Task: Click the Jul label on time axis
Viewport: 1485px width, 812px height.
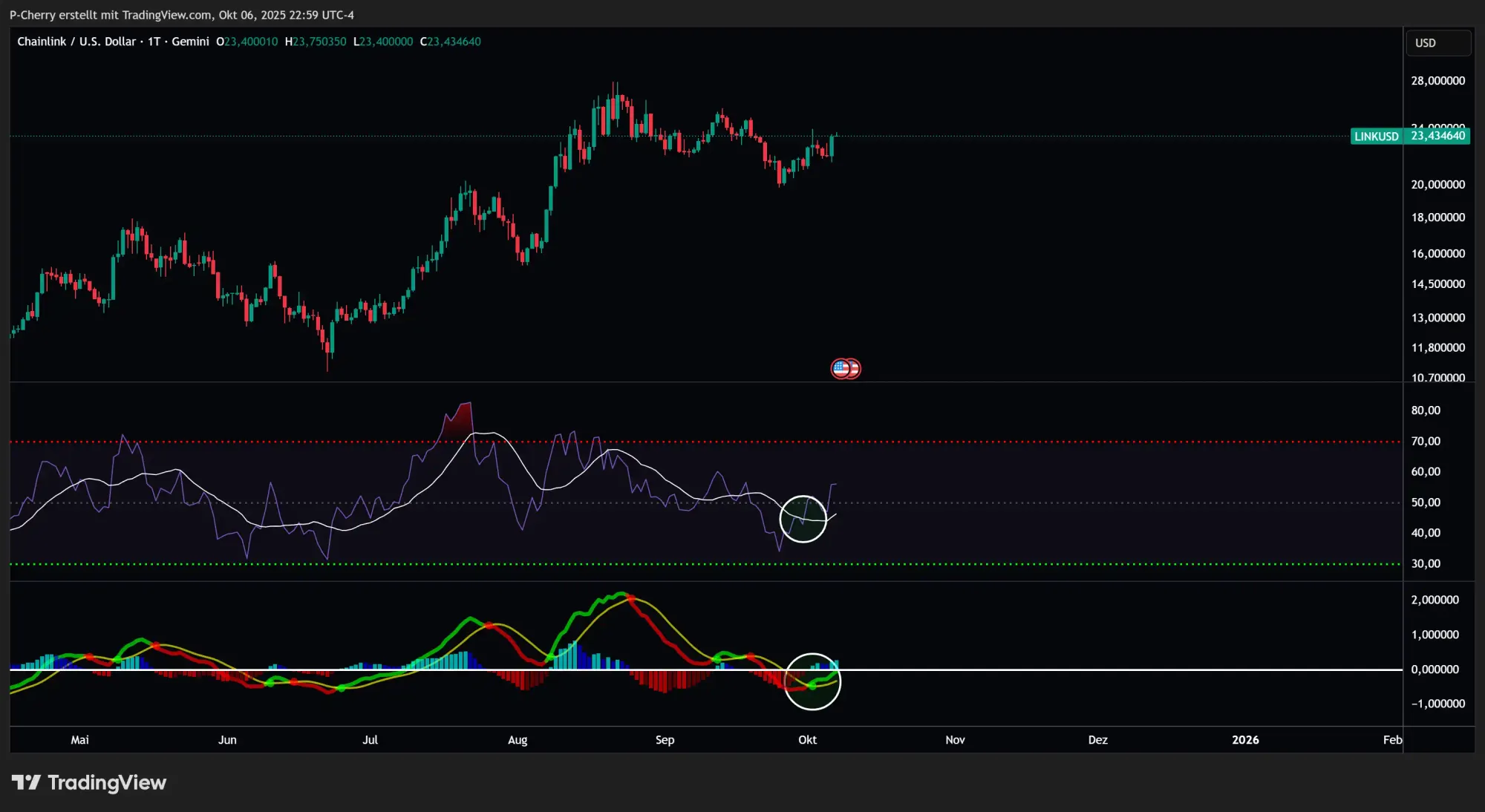Action: 370,739
